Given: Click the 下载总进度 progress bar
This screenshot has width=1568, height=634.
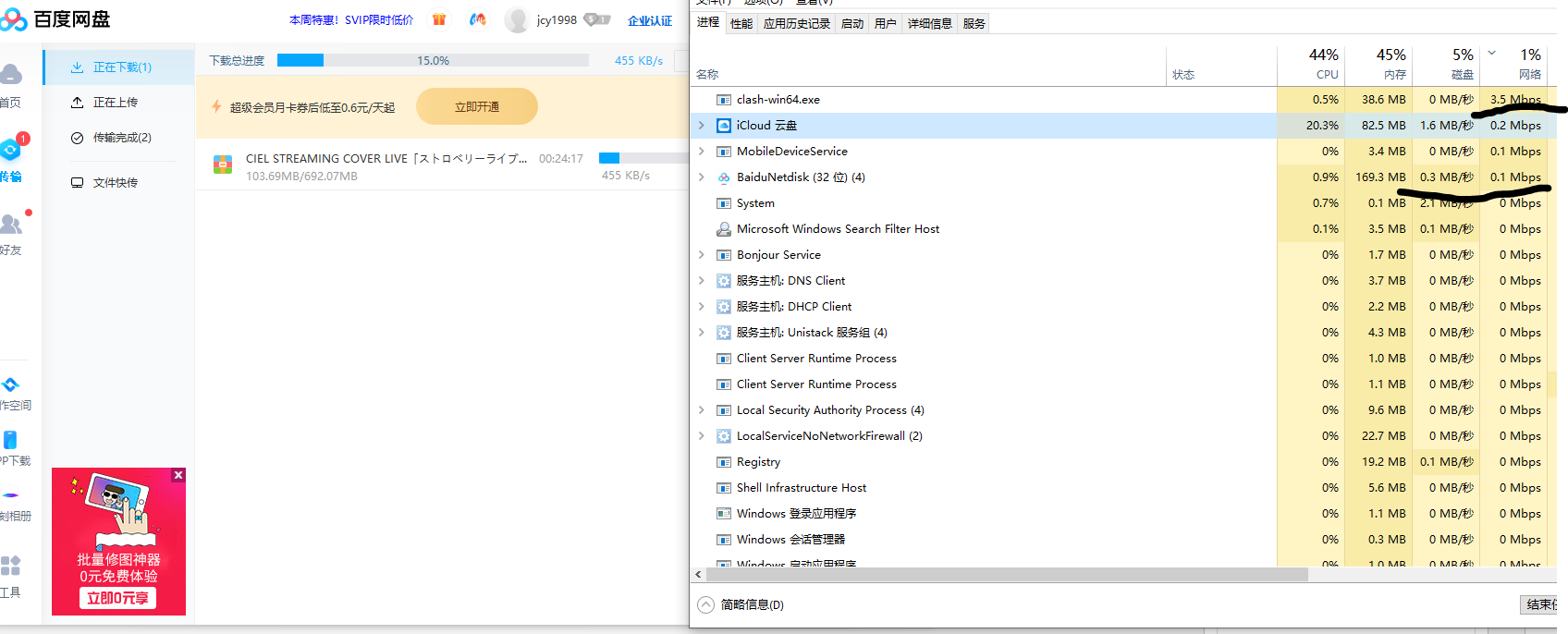Looking at the screenshot, I should coord(433,60).
